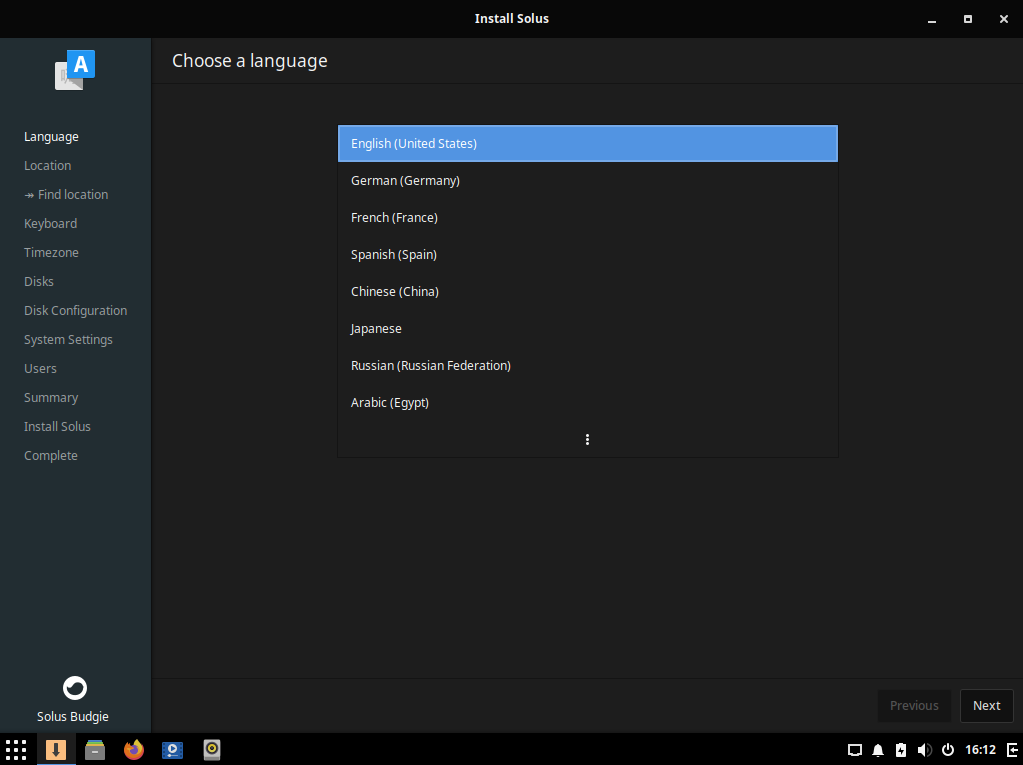Click the Previous button
The image size is (1023, 765).
click(914, 706)
